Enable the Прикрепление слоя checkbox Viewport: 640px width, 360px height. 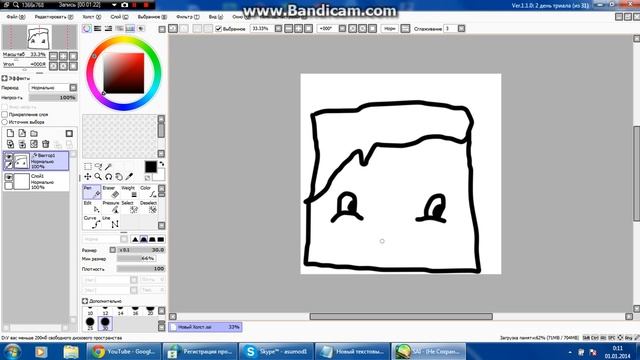(5, 115)
